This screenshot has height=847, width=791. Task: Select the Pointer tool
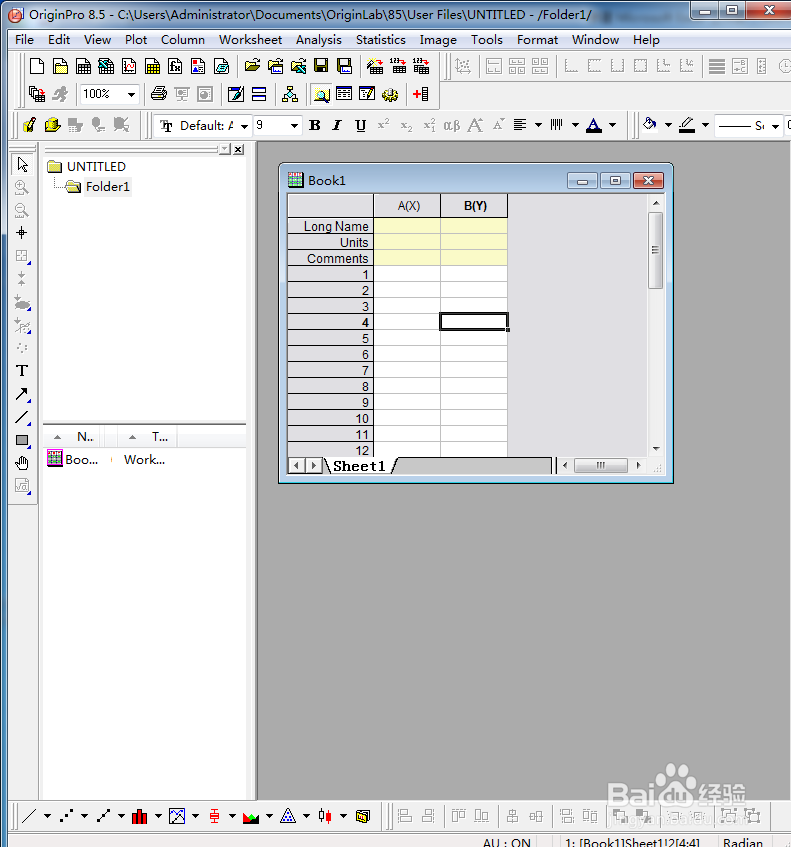click(x=22, y=164)
